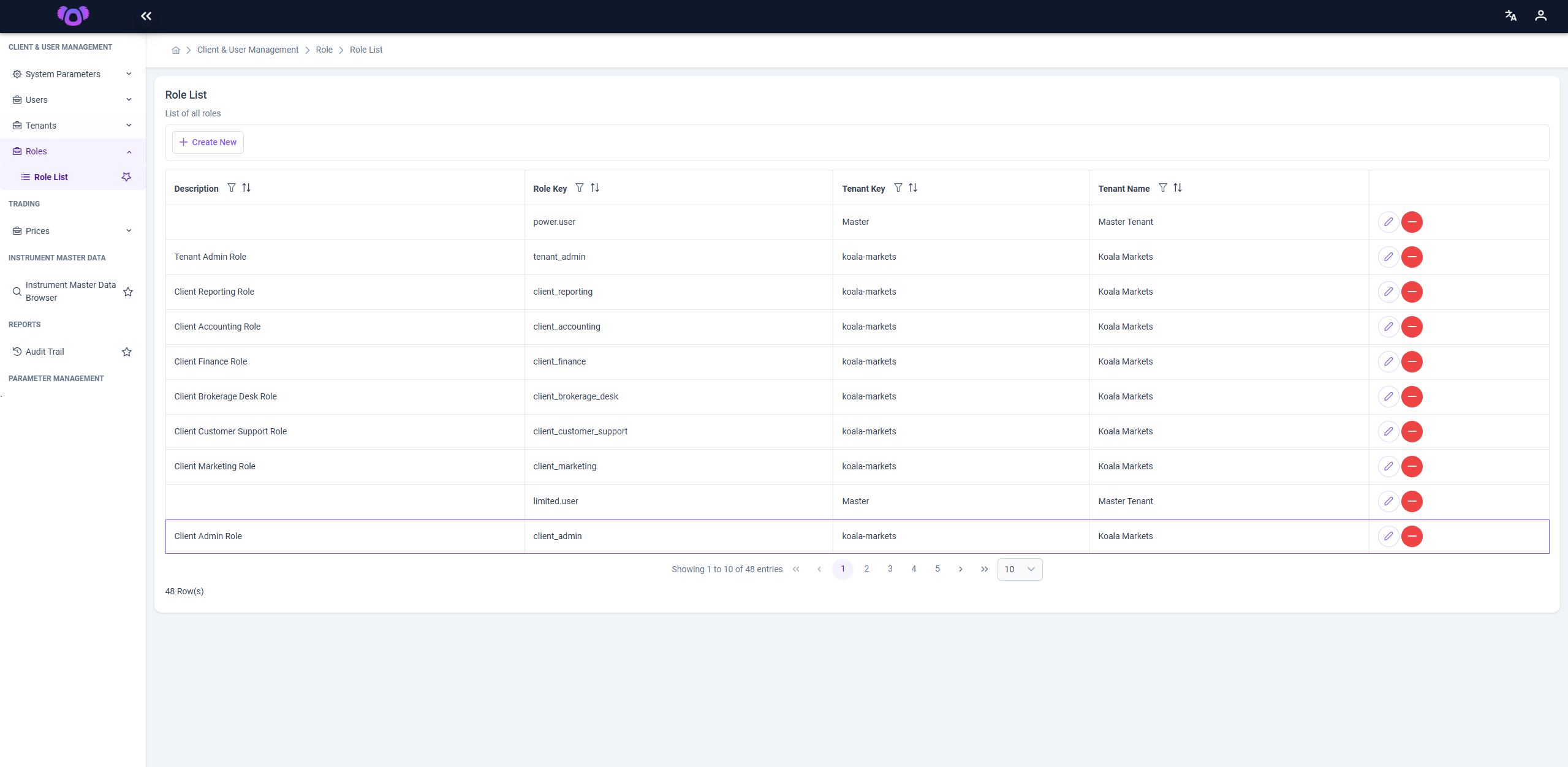Filter the Tenant Key column
The width and height of the screenshot is (1568, 767).
pyautogui.click(x=898, y=188)
